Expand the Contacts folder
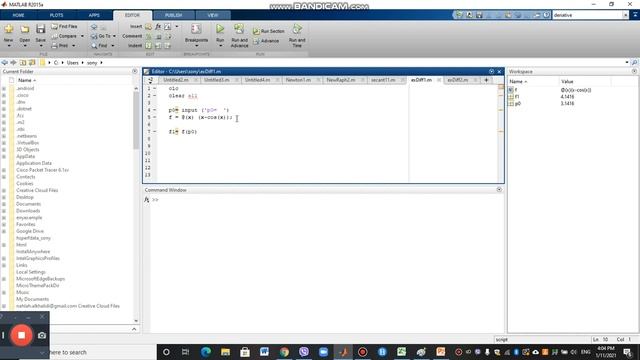The height and width of the screenshot is (360, 640). (4, 177)
